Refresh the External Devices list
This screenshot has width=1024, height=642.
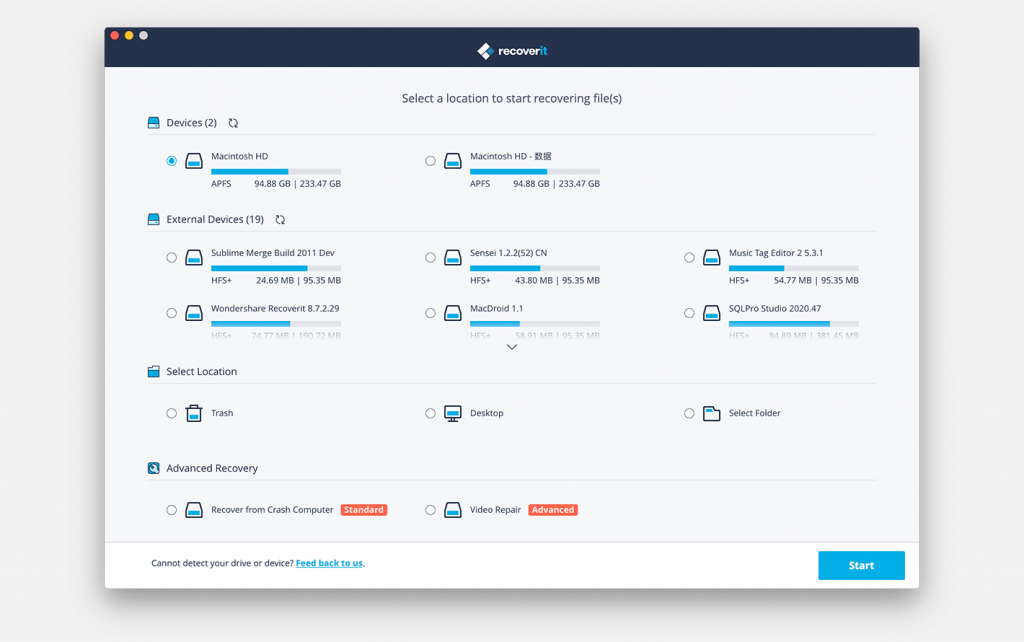click(280, 219)
